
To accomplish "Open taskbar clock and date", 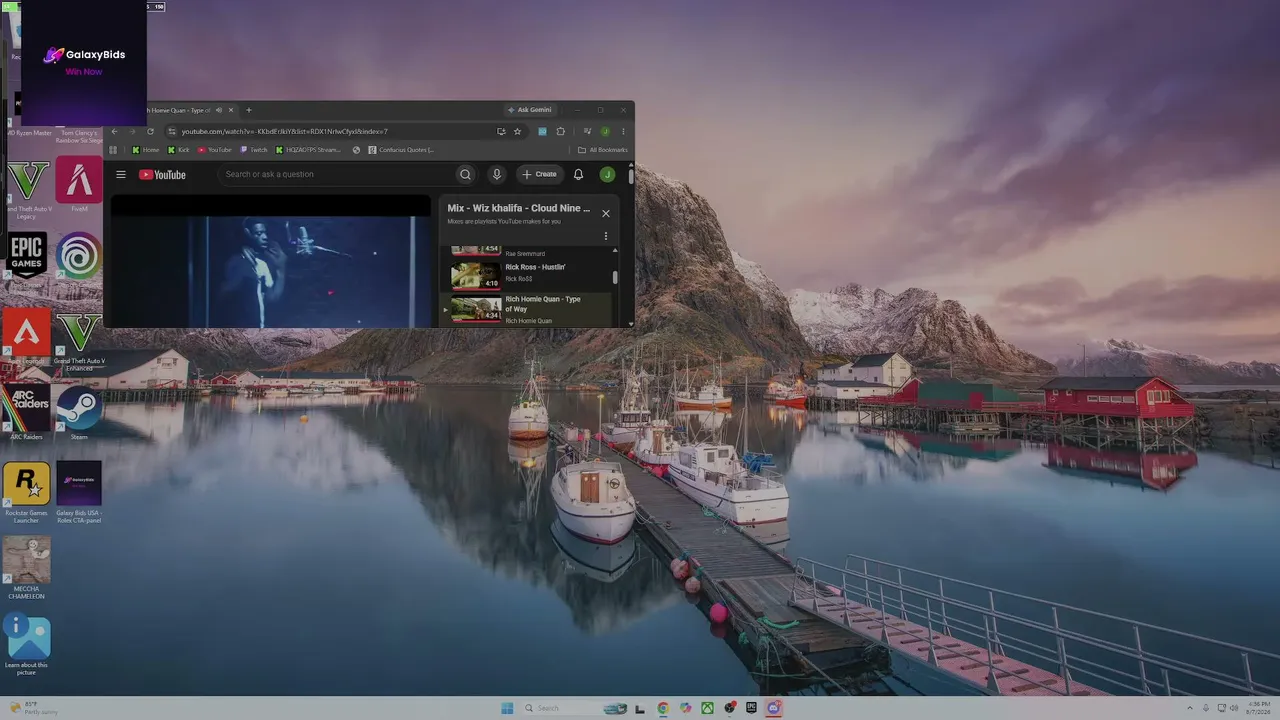I will (1258, 708).
